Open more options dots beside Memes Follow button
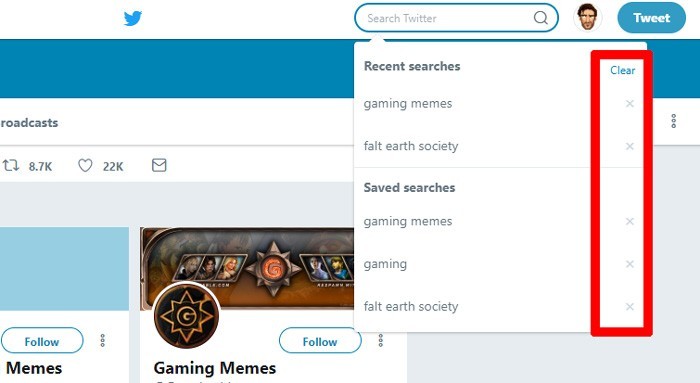This screenshot has width=700, height=383. click(102, 341)
